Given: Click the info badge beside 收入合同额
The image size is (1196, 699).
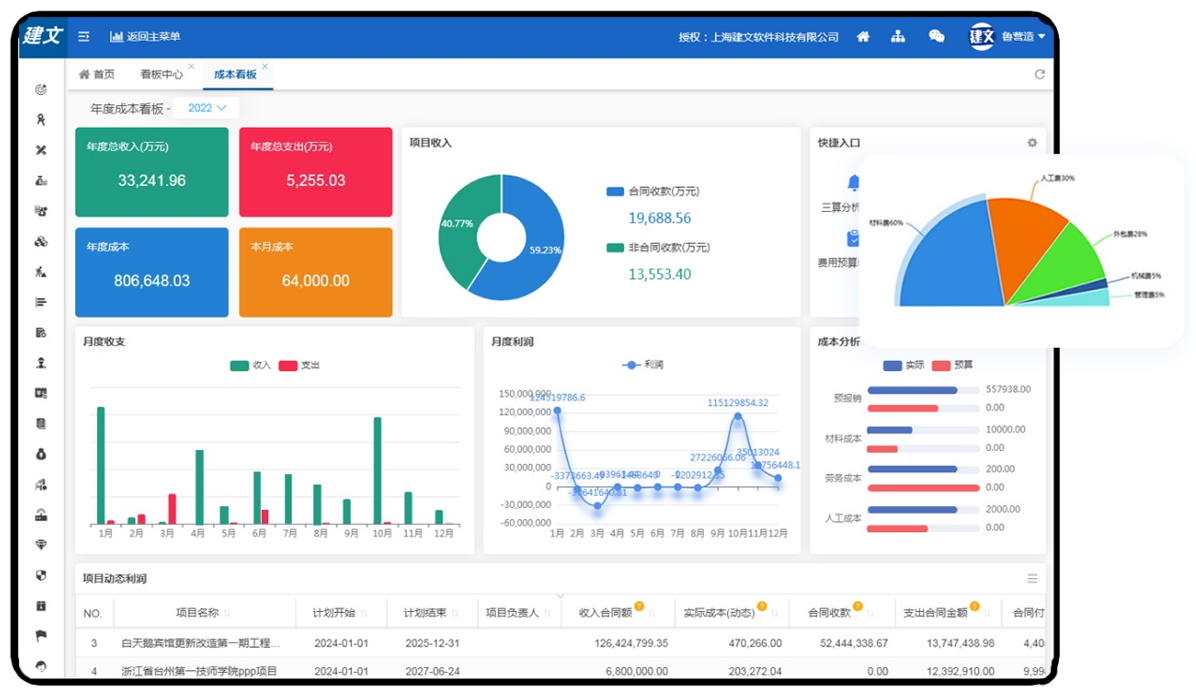Looking at the screenshot, I should [639, 606].
